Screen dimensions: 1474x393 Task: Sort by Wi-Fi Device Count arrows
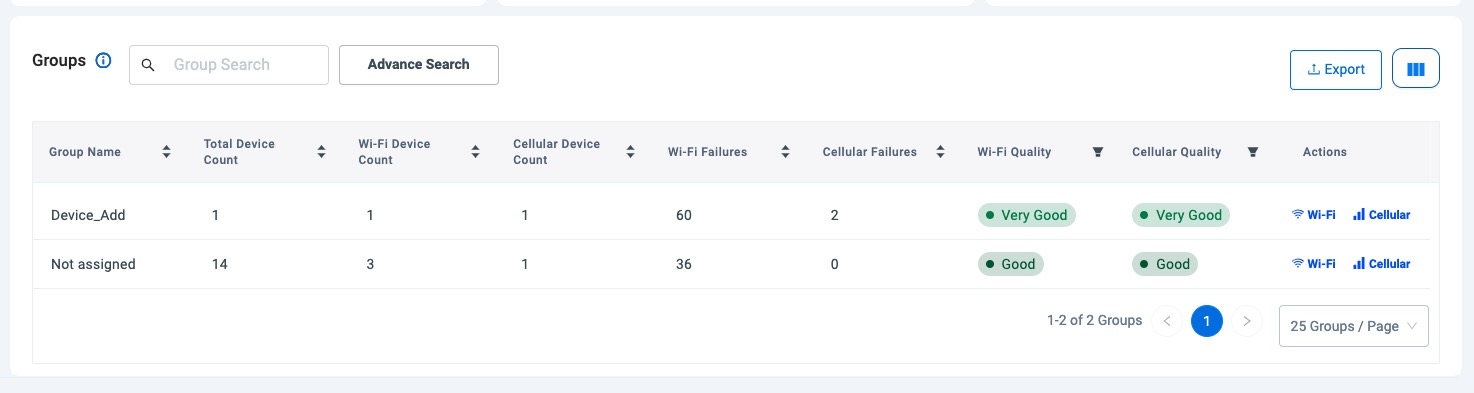[476, 152]
